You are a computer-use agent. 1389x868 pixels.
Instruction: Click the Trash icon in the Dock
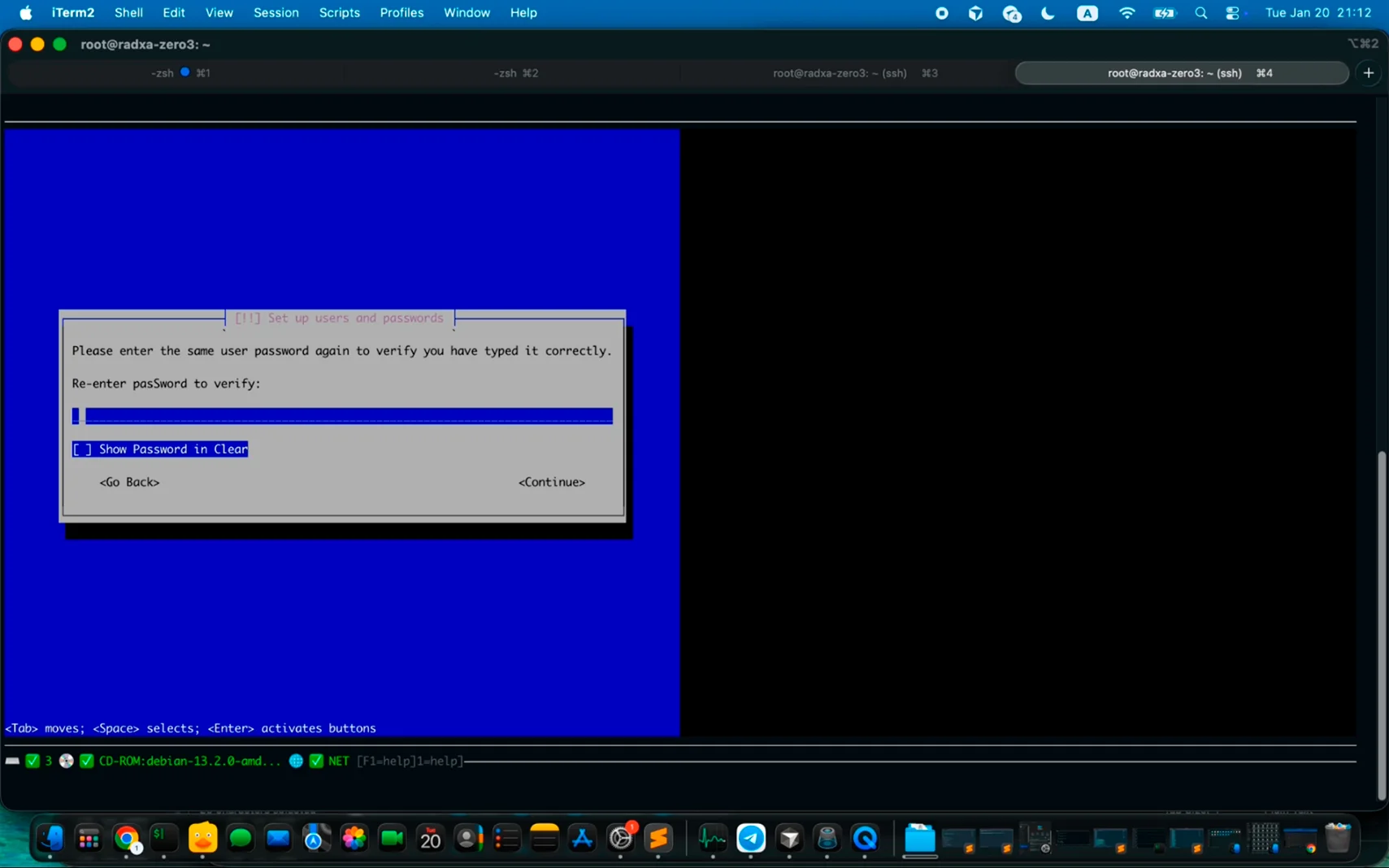1336,837
